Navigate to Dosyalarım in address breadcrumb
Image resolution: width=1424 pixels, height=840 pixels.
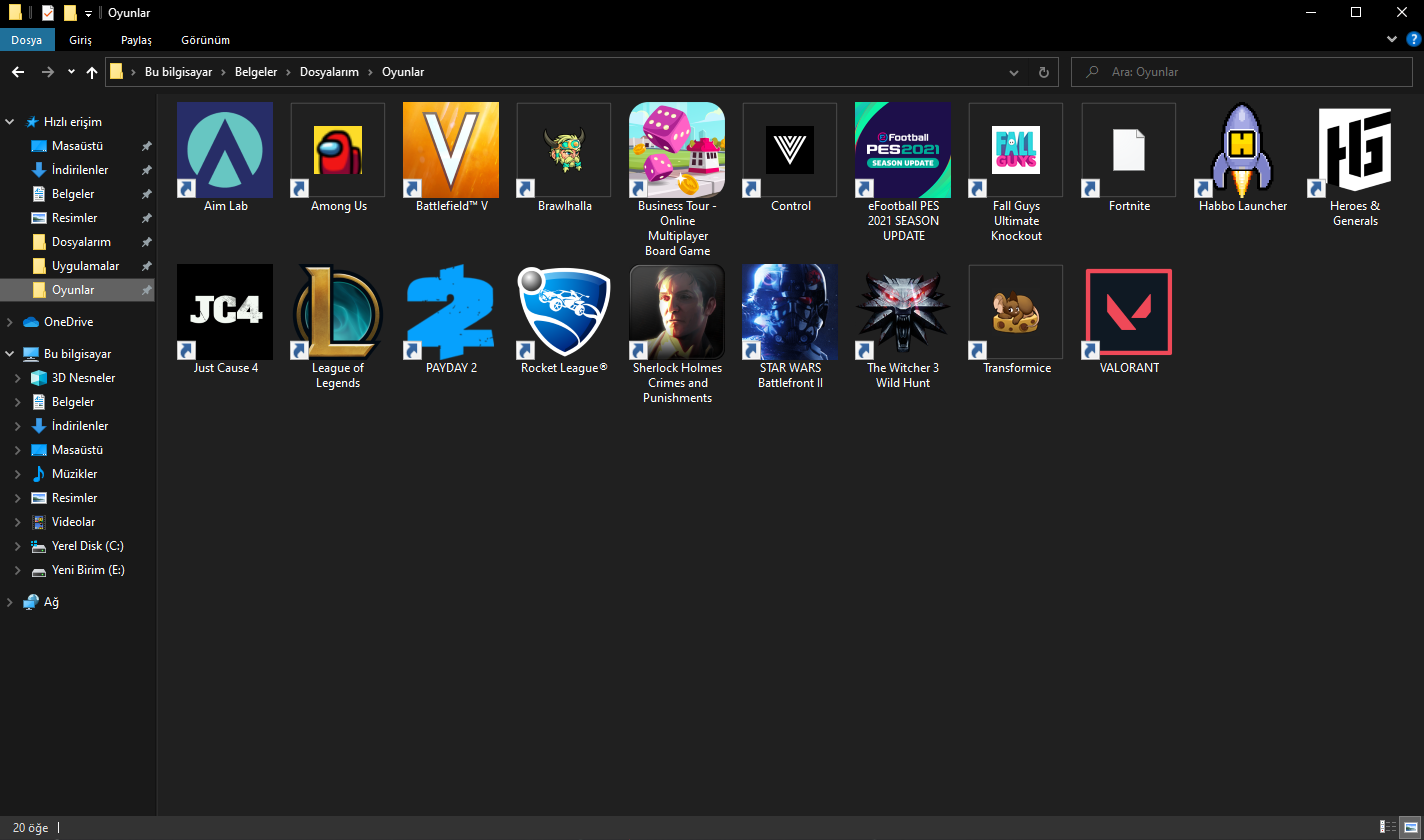click(329, 72)
